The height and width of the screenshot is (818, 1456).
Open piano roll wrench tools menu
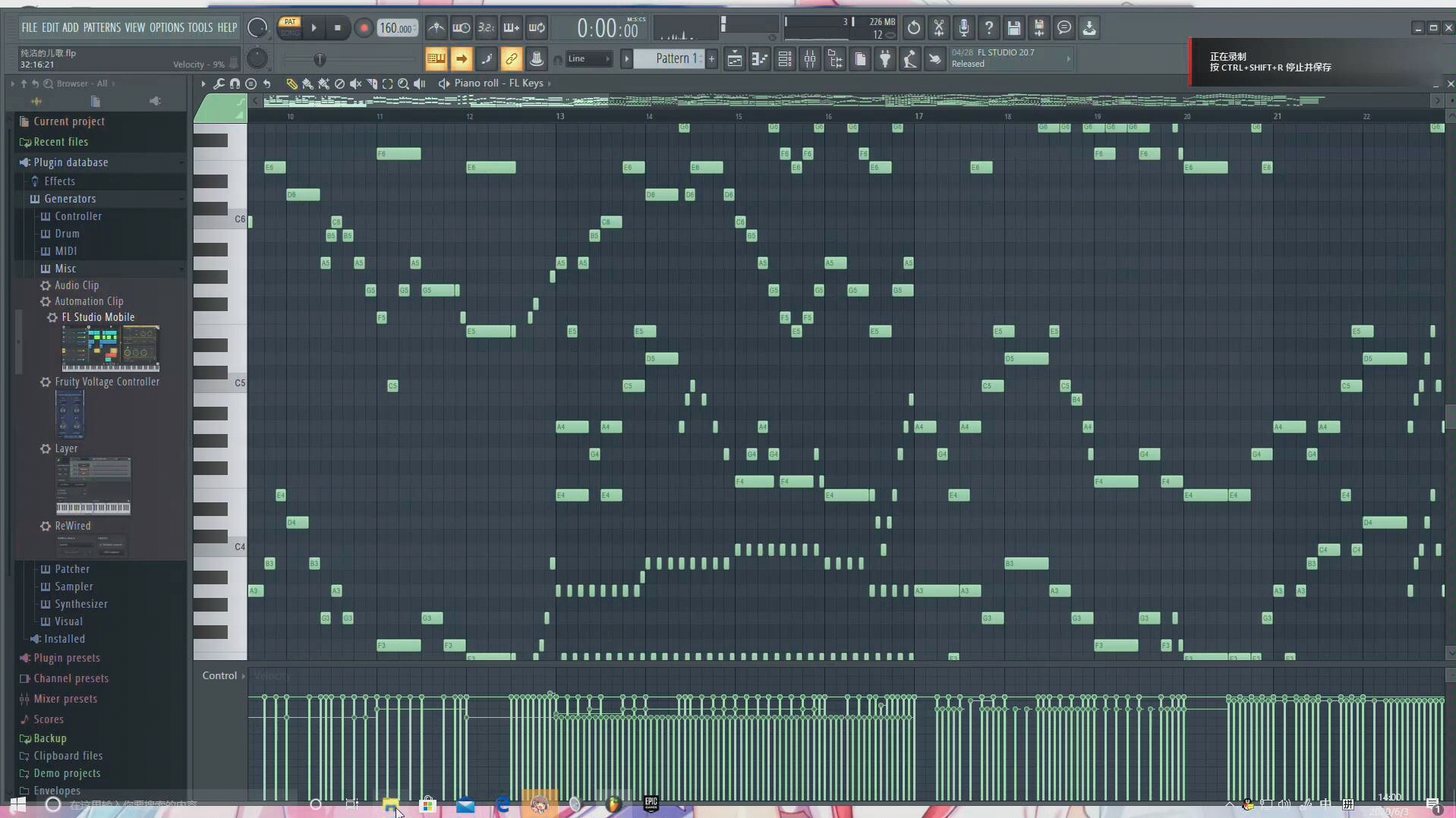[219, 83]
